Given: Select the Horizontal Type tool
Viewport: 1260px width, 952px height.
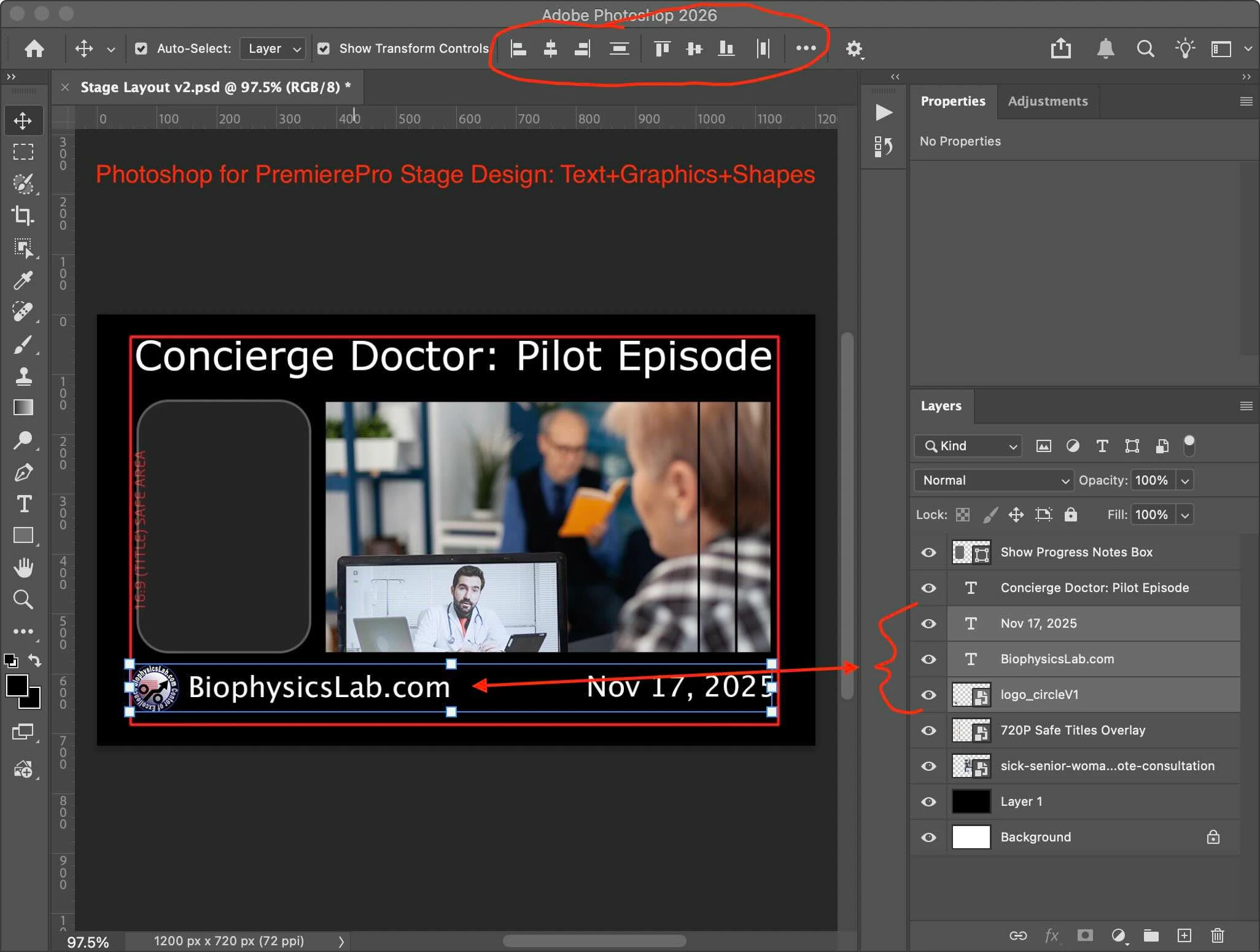Looking at the screenshot, I should tap(23, 504).
